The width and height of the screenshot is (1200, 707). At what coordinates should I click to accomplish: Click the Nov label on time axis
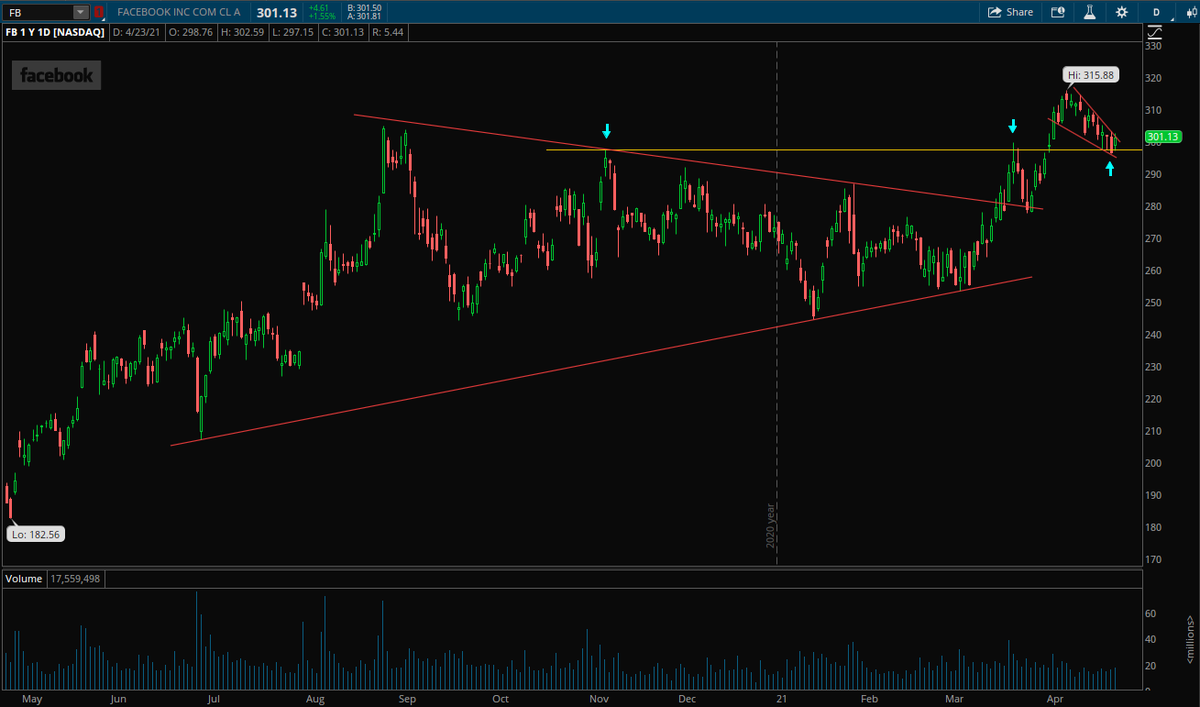click(599, 698)
